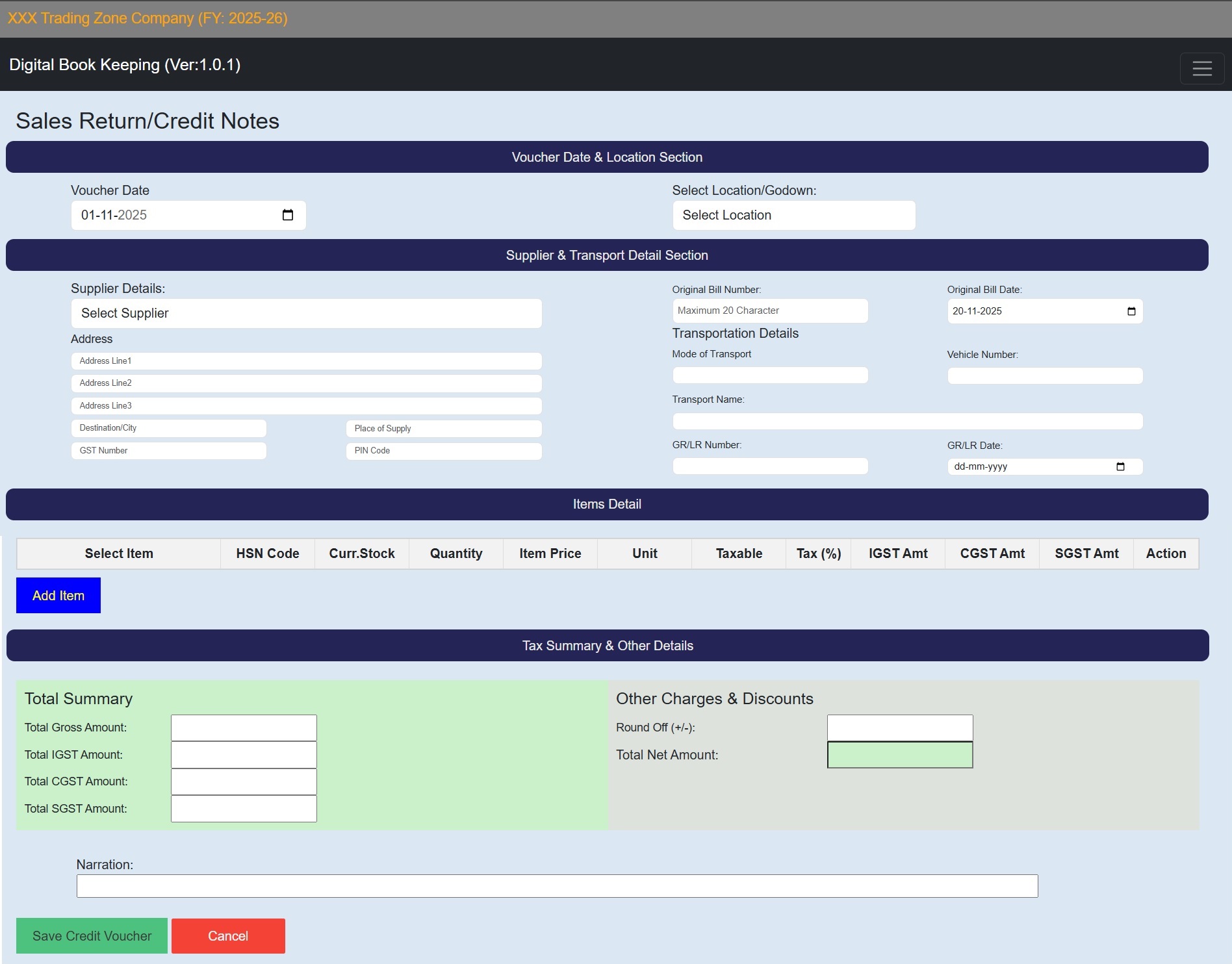Image resolution: width=1232 pixels, height=964 pixels.
Task: Click the Narration text box
Action: [x=557, y=885]
